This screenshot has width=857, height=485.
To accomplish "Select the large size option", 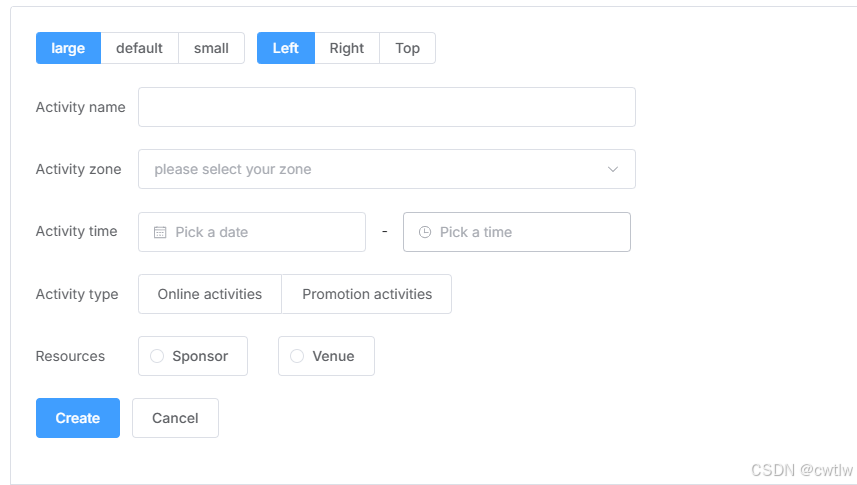I will click(68, 48).
